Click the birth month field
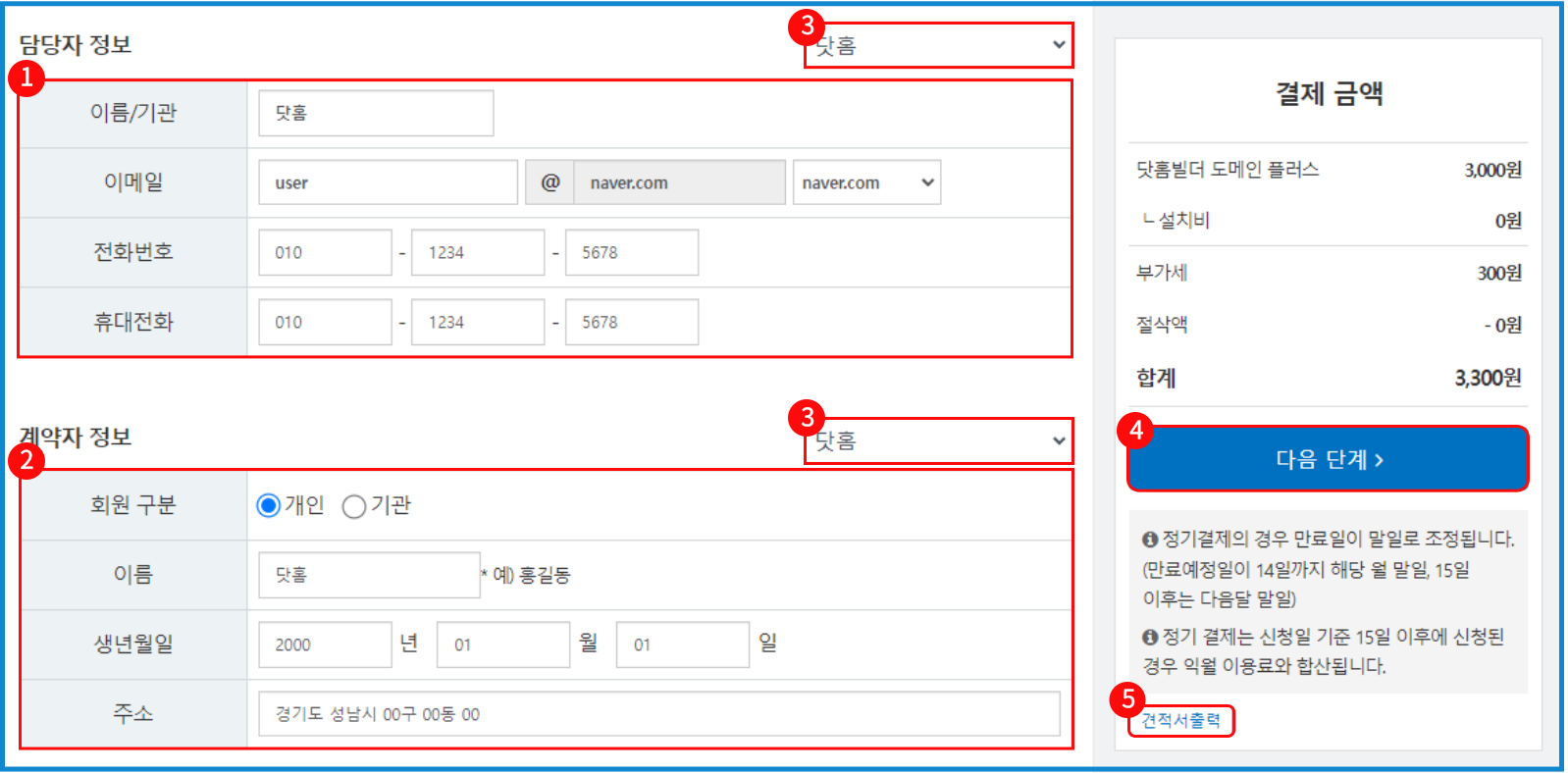The width and height of the screenshot is (1568, 773). pos(502,644)
